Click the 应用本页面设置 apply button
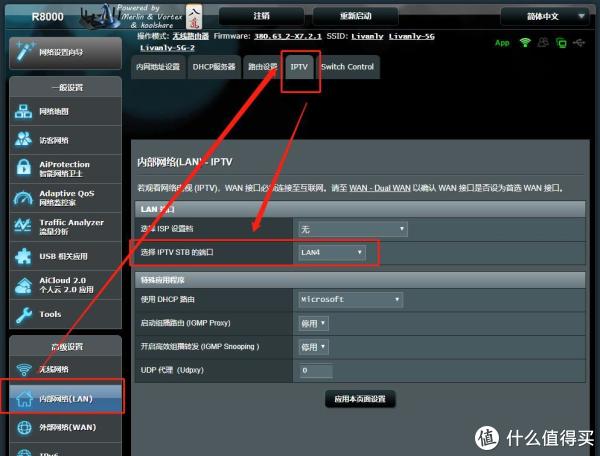600x456 pixels. (360, 399)
